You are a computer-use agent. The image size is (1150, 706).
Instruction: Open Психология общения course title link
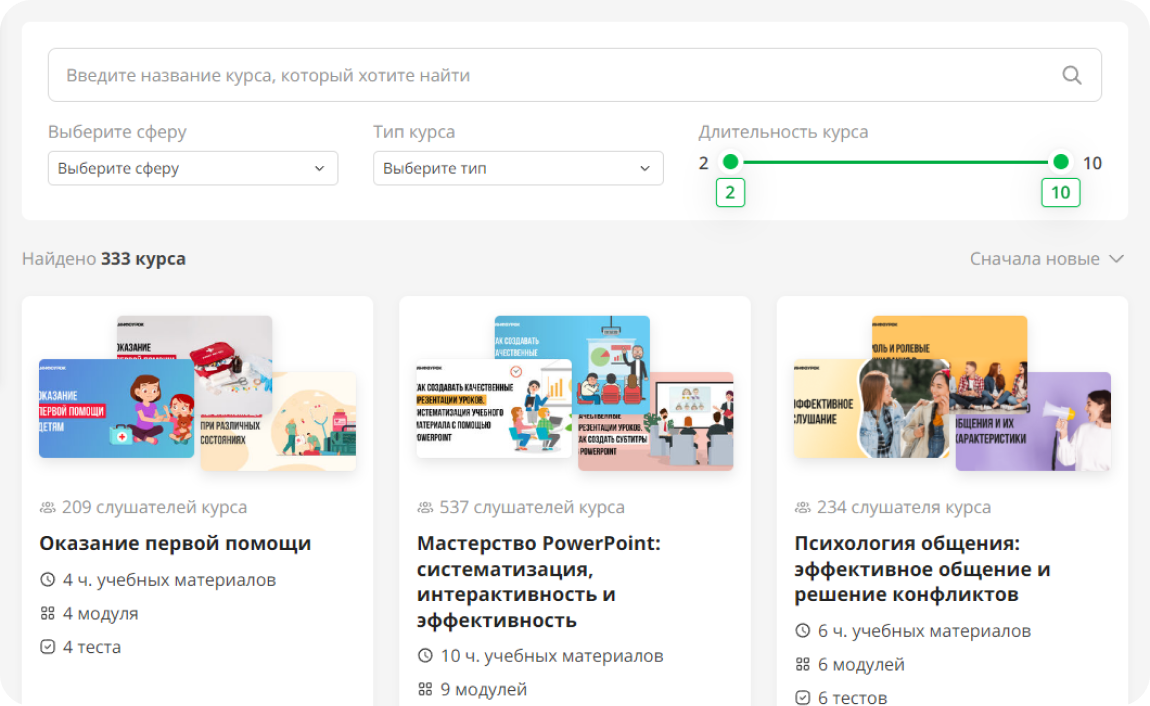(921, 569)
